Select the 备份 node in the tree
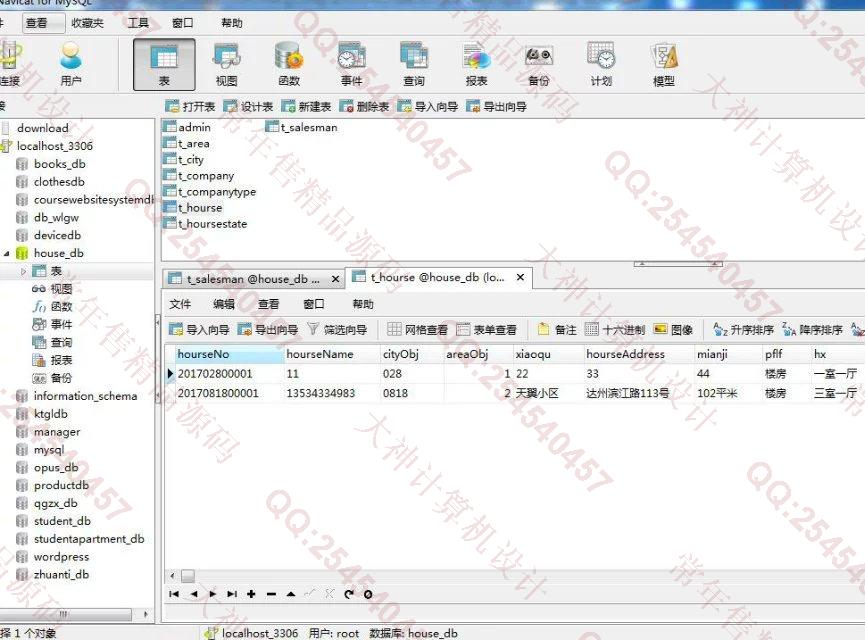865x640 pixels. pos(52,378)
